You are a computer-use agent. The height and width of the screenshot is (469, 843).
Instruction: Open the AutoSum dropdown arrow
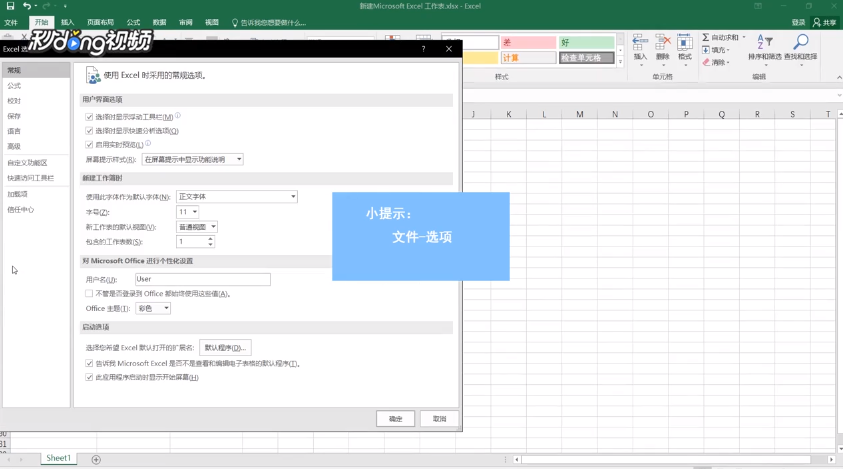click(x=744, y=38)
